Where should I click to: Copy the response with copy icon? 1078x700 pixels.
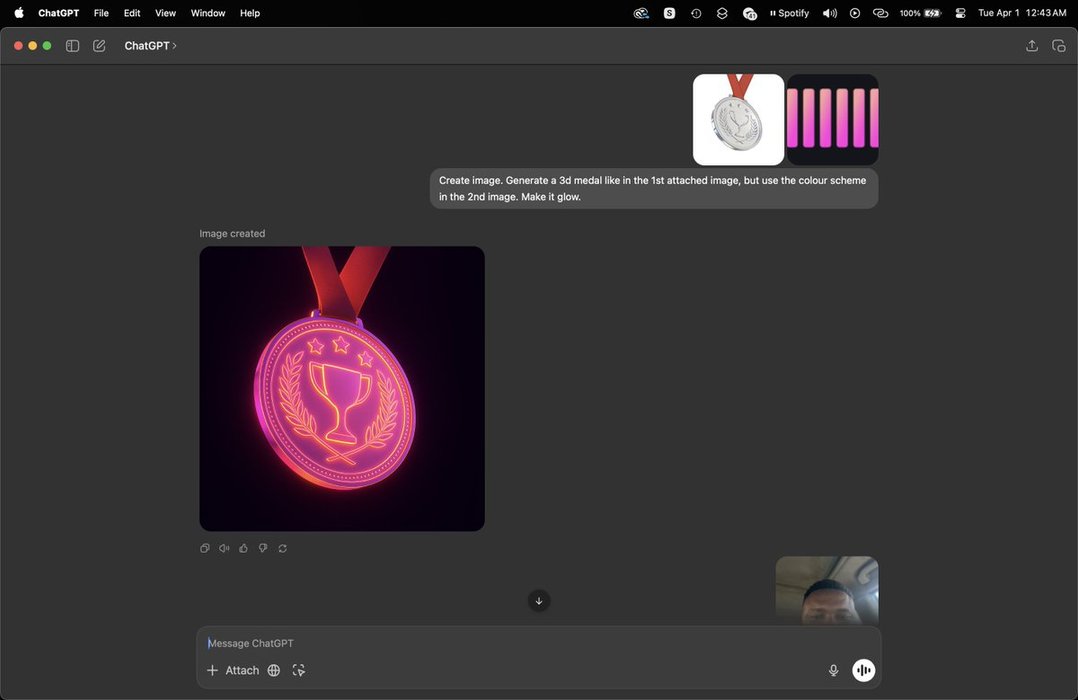click(x=205, y=548)
